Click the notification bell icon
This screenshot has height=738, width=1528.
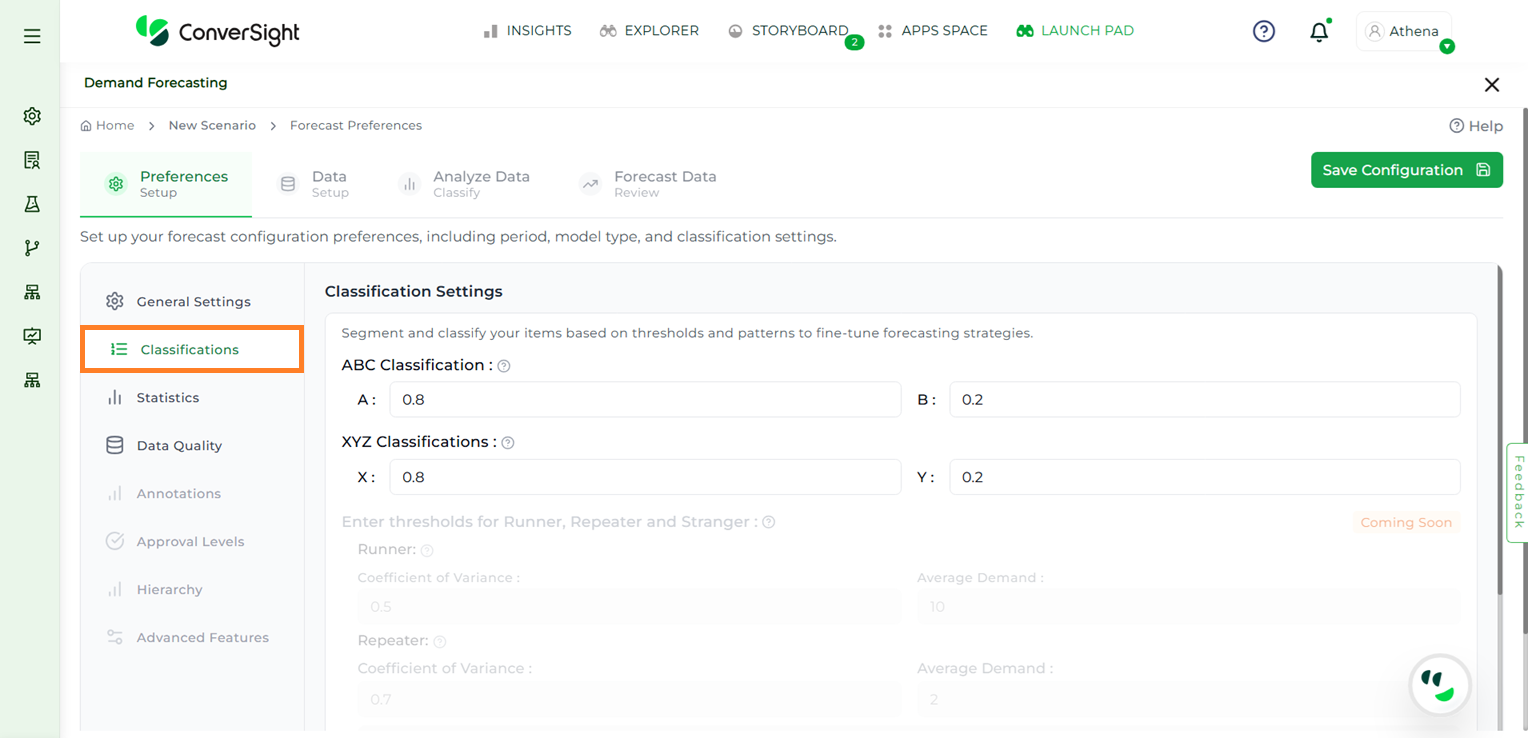click(x=1319, y=32)
